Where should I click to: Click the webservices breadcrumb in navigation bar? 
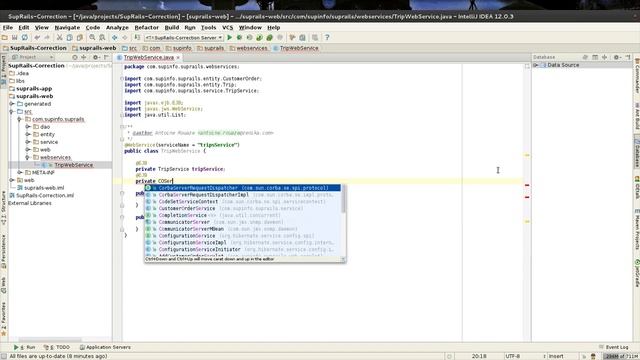pos(249,48)
